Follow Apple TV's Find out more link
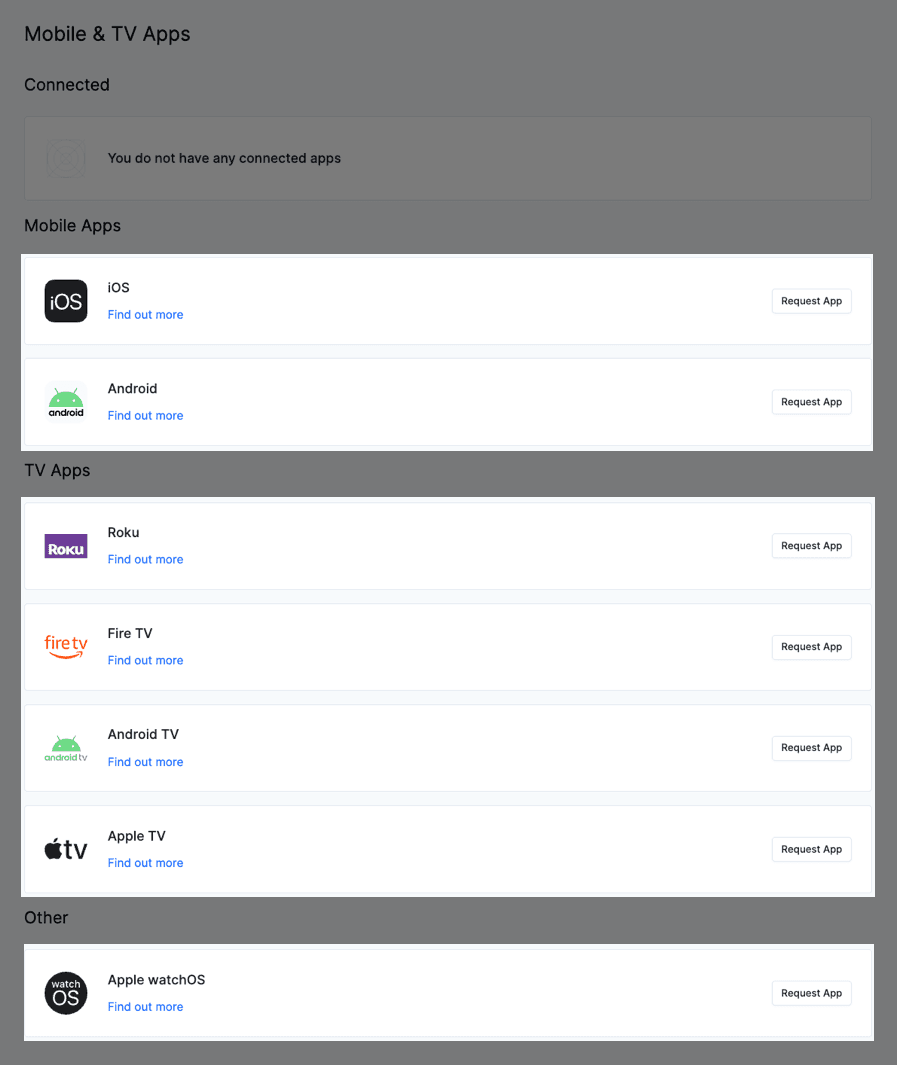The height and width of the screenshot is (1065, 897). [146, 863]
